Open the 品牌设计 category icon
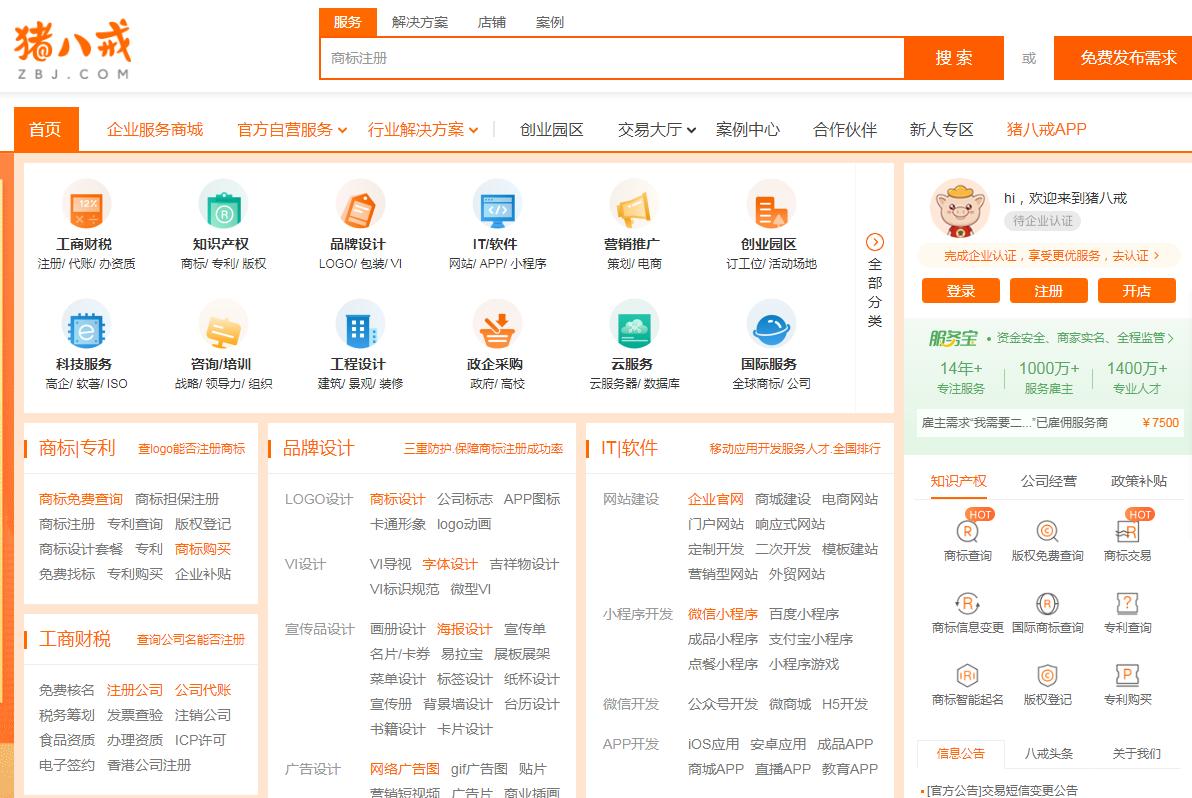1192x798 pixels. [360, 210]
